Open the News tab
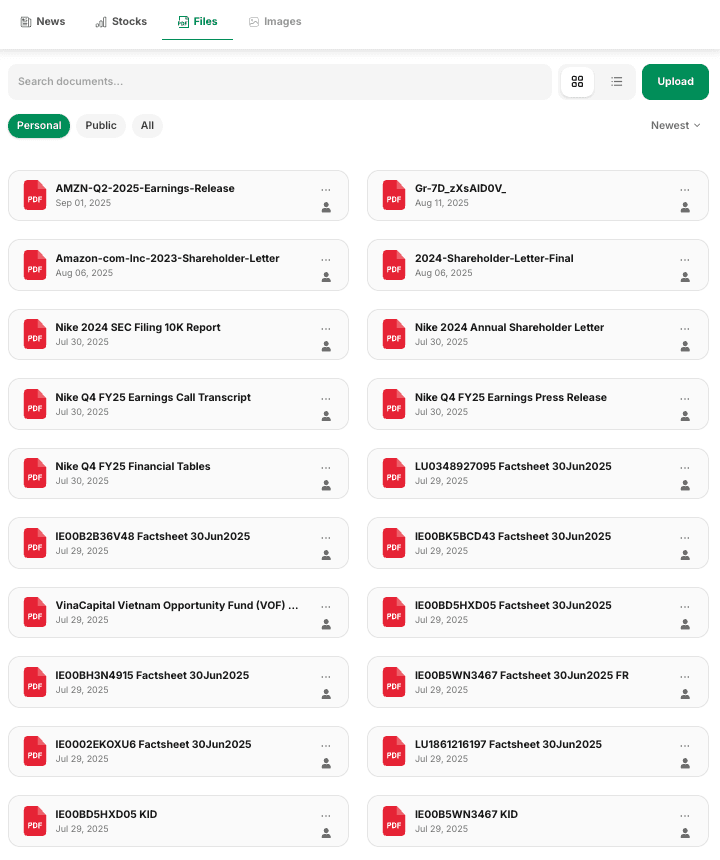 pos(42,21)
